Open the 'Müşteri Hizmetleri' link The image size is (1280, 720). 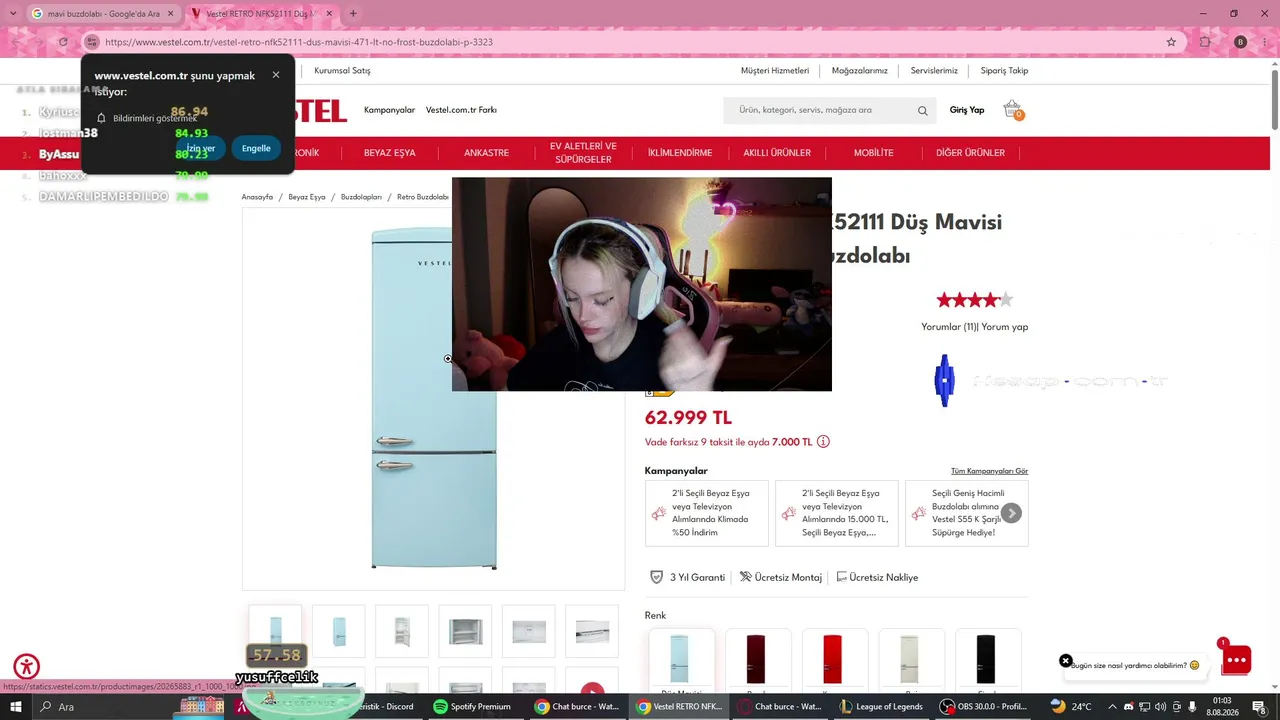pos(775,71)
